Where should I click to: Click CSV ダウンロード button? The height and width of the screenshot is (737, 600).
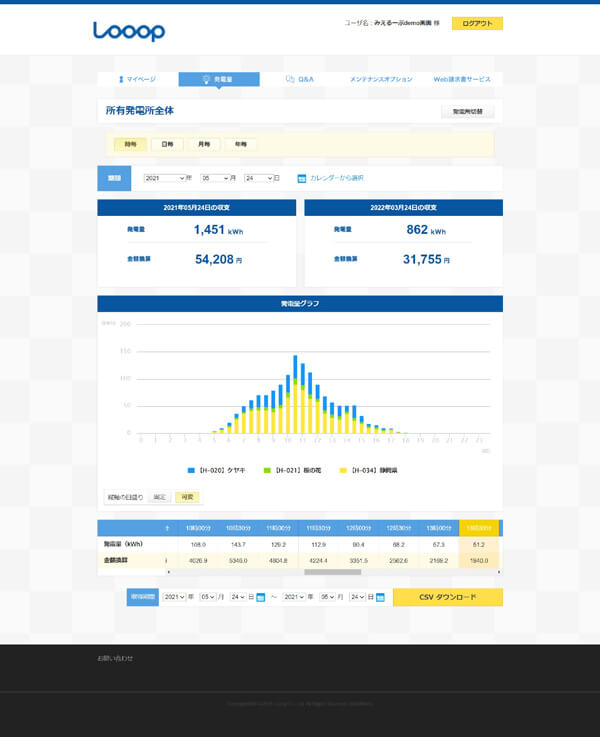448,597
